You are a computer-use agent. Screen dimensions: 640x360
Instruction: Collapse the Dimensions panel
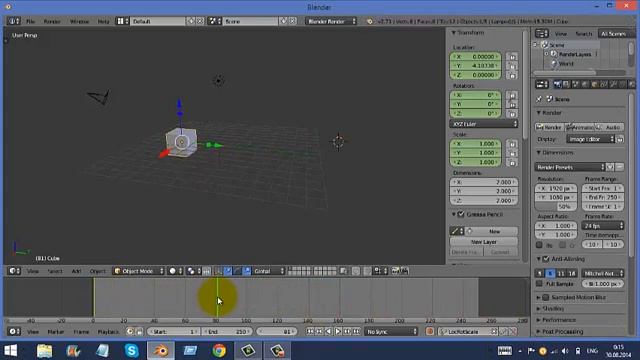click(x=538, y=153)
